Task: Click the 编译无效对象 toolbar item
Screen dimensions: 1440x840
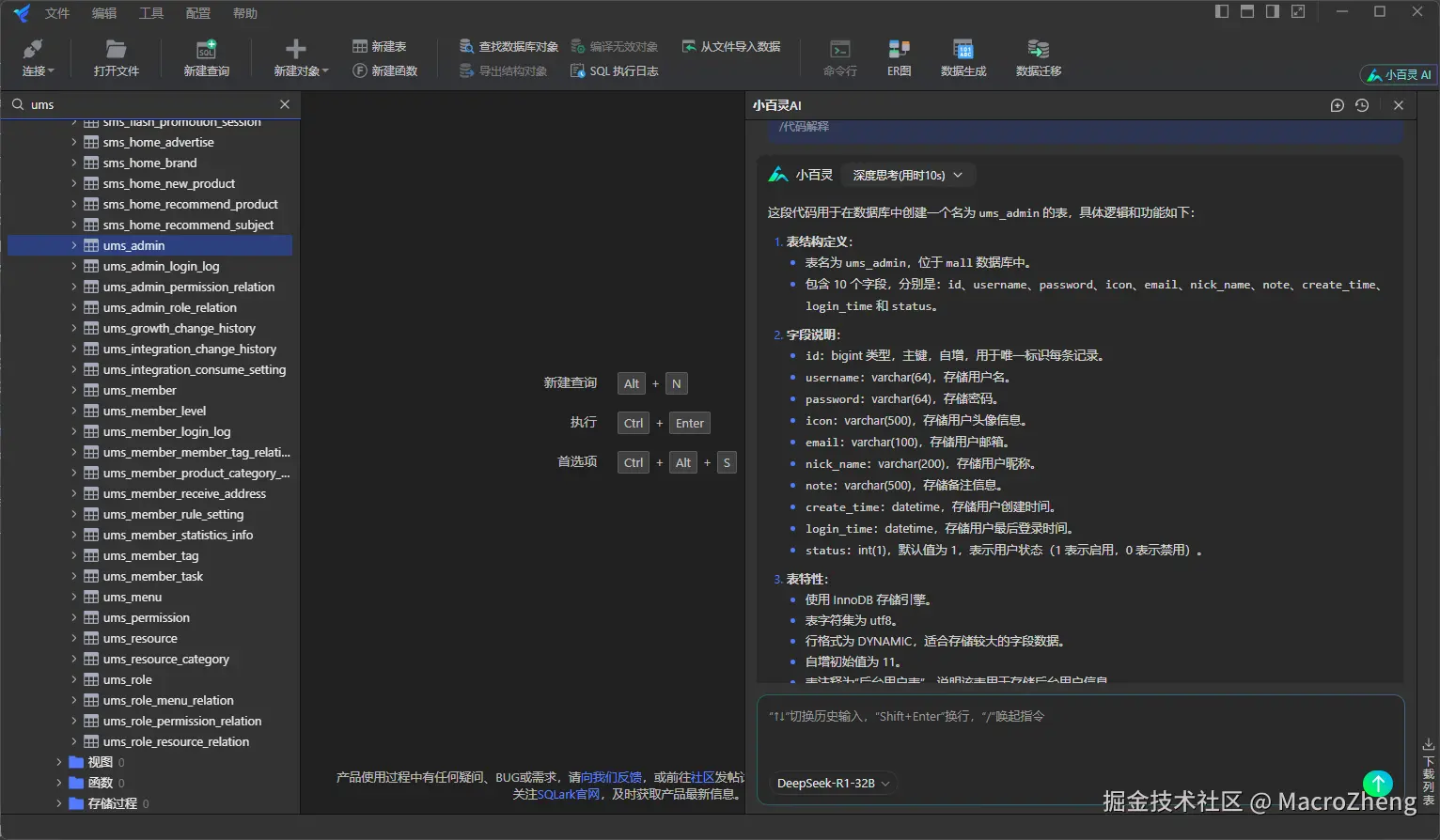Action: (x=614, y=46)
